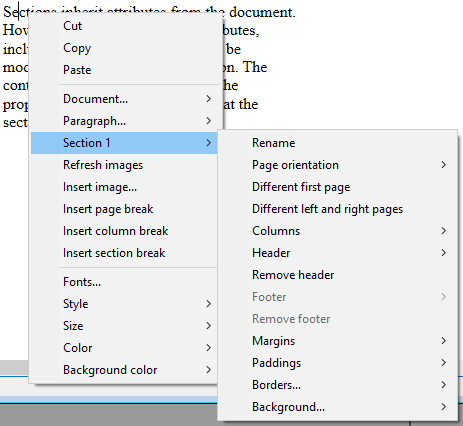
Task: Toggle Different first page option
Action: 337,187
